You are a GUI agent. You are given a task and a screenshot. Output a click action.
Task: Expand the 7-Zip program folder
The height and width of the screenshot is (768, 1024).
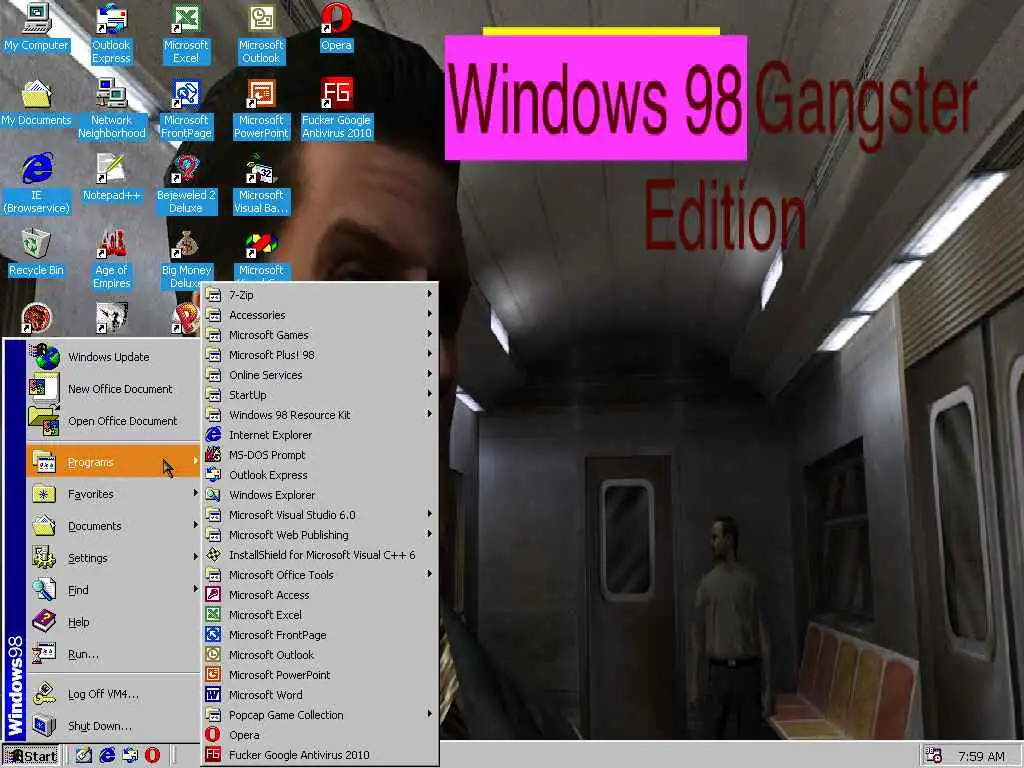click(320, 295)
